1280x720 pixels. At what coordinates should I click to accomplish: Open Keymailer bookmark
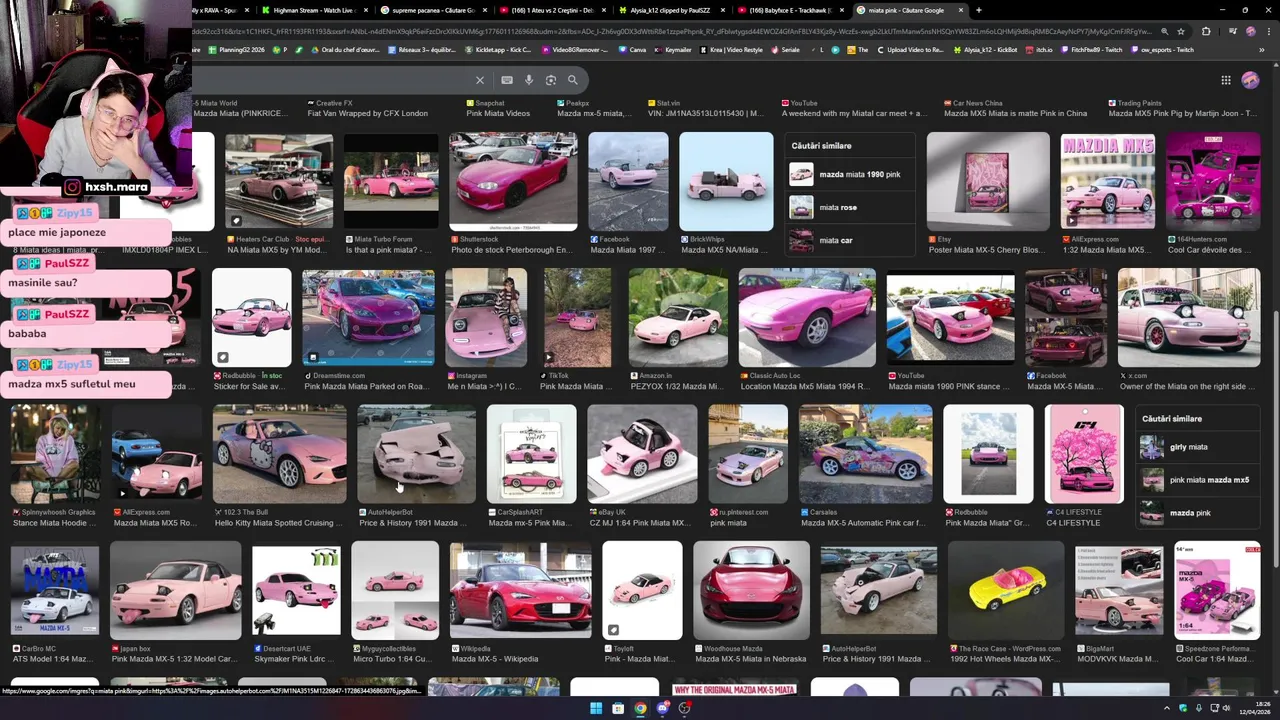coord(672,49)
